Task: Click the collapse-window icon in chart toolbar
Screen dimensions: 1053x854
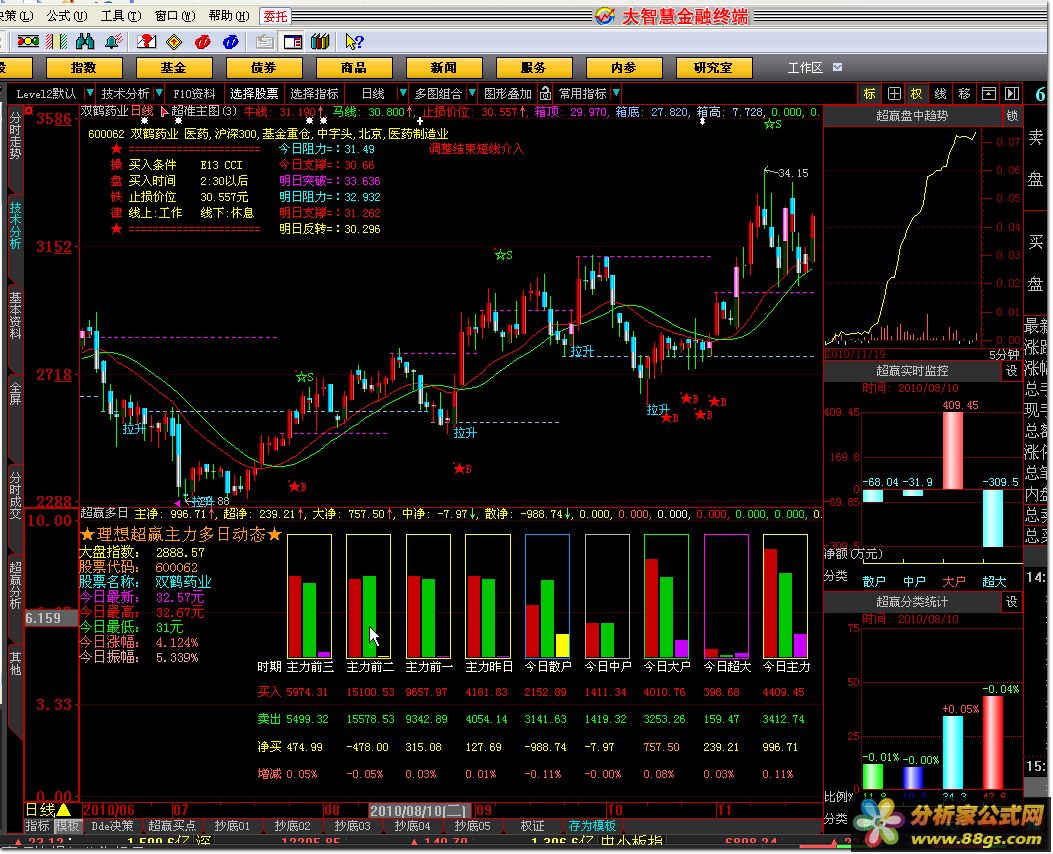Action: click(x=989, y=93)
